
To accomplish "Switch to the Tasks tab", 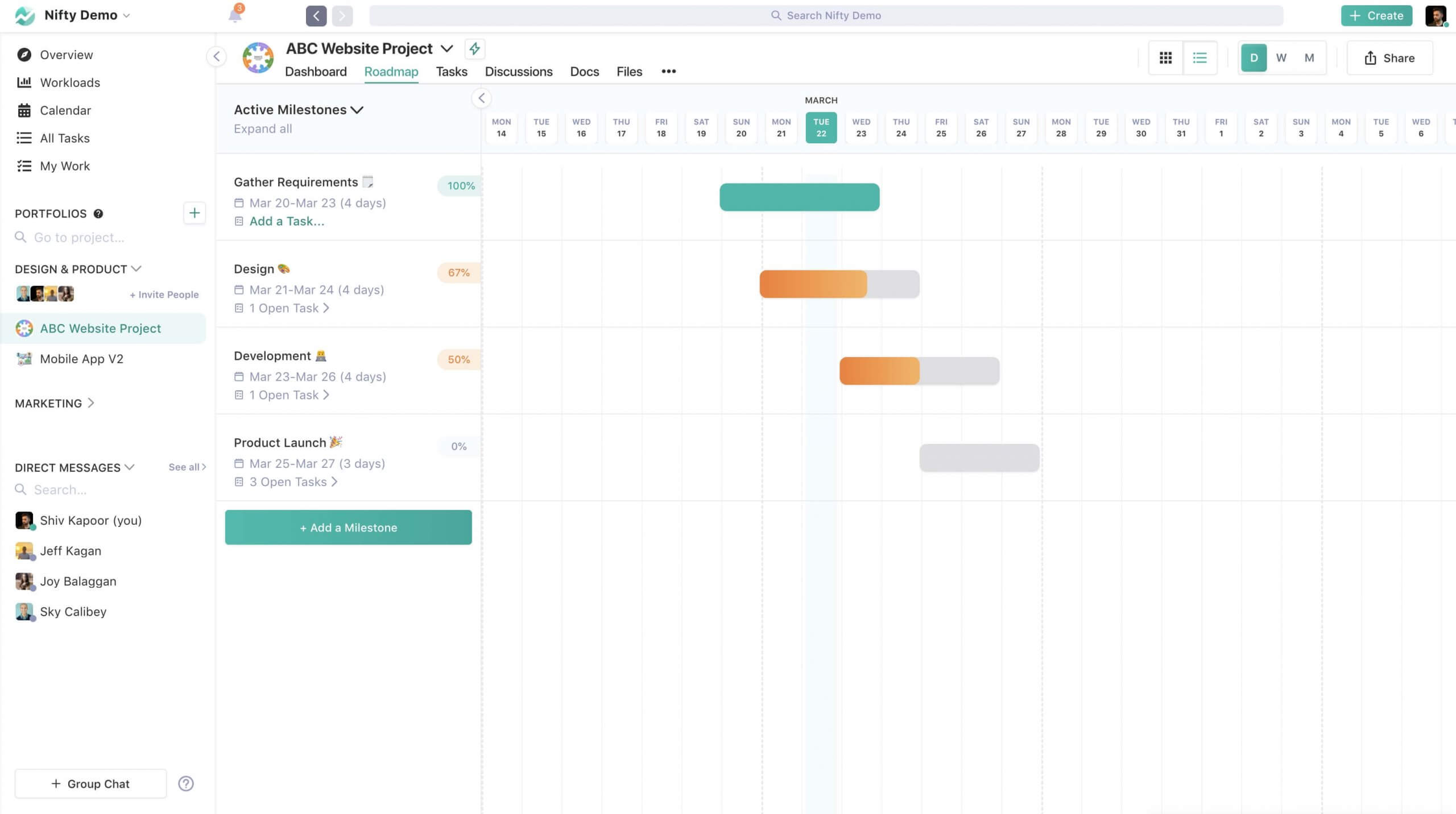I will click(451, 71).
